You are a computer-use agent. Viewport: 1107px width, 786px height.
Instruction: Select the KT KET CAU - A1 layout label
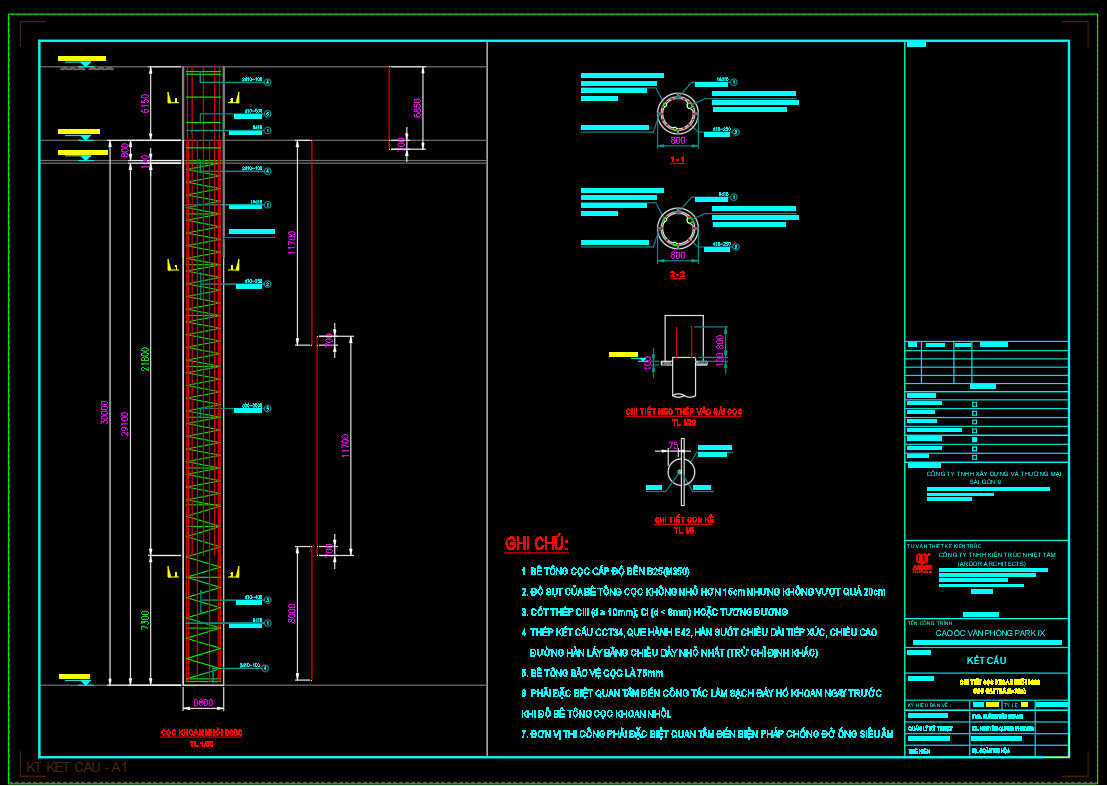point(77,768)
